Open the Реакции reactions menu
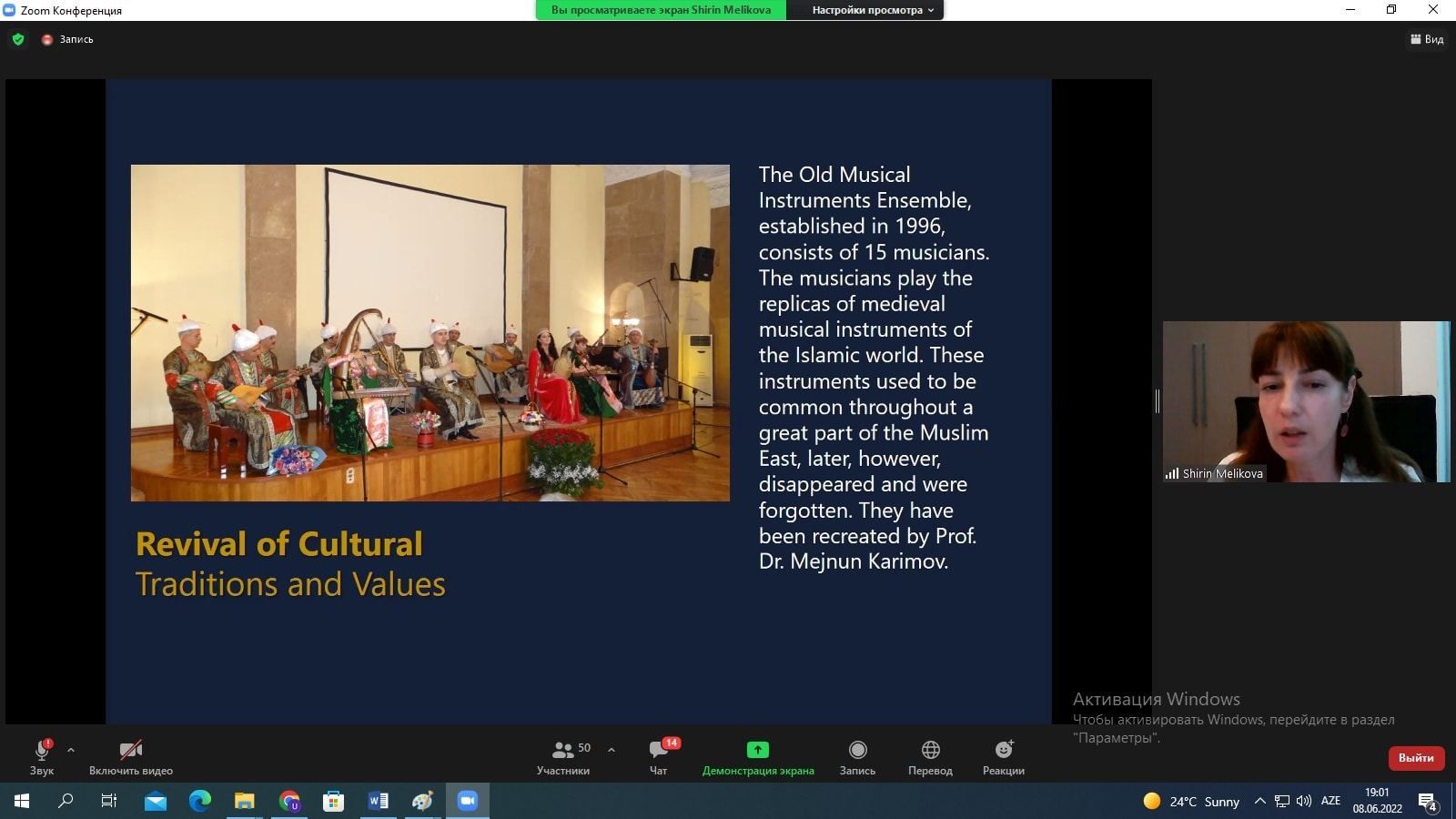The height and width of the screenshot is (819, 1456). point(1004,756)
